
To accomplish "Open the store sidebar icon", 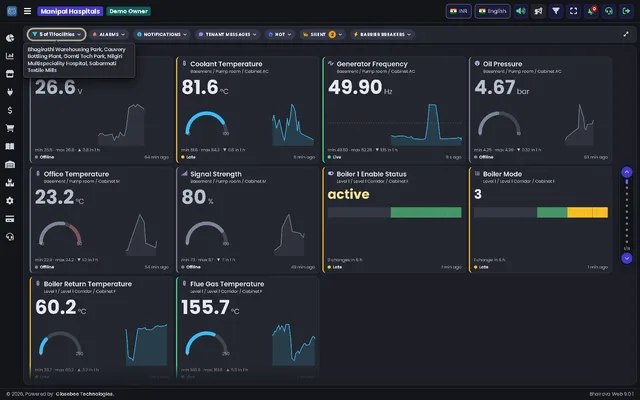I will click(10, 74).
